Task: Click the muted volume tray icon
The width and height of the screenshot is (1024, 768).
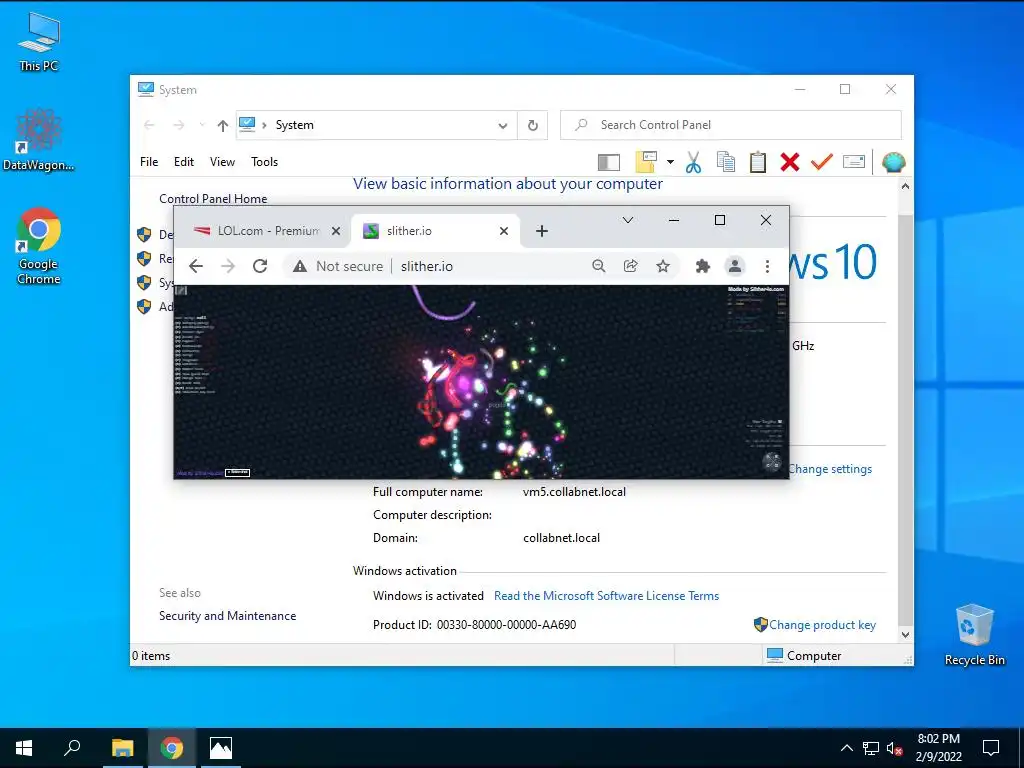Action: [x=894, y=748]
